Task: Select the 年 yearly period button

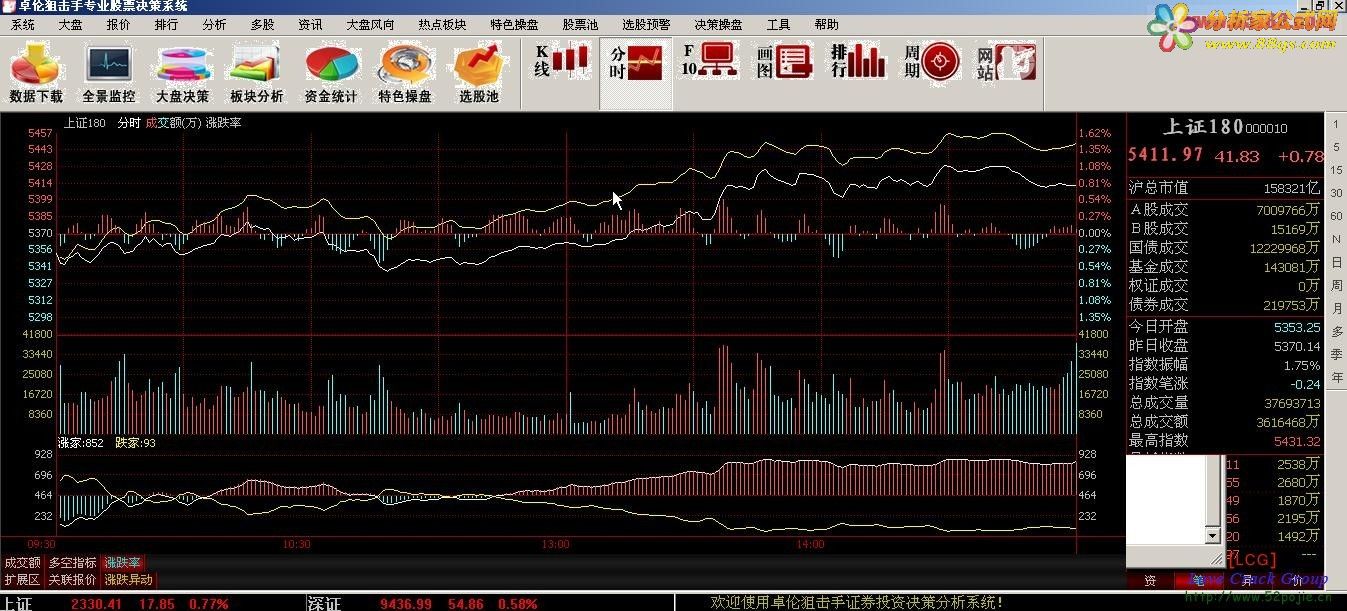Action: (1336, 377)
